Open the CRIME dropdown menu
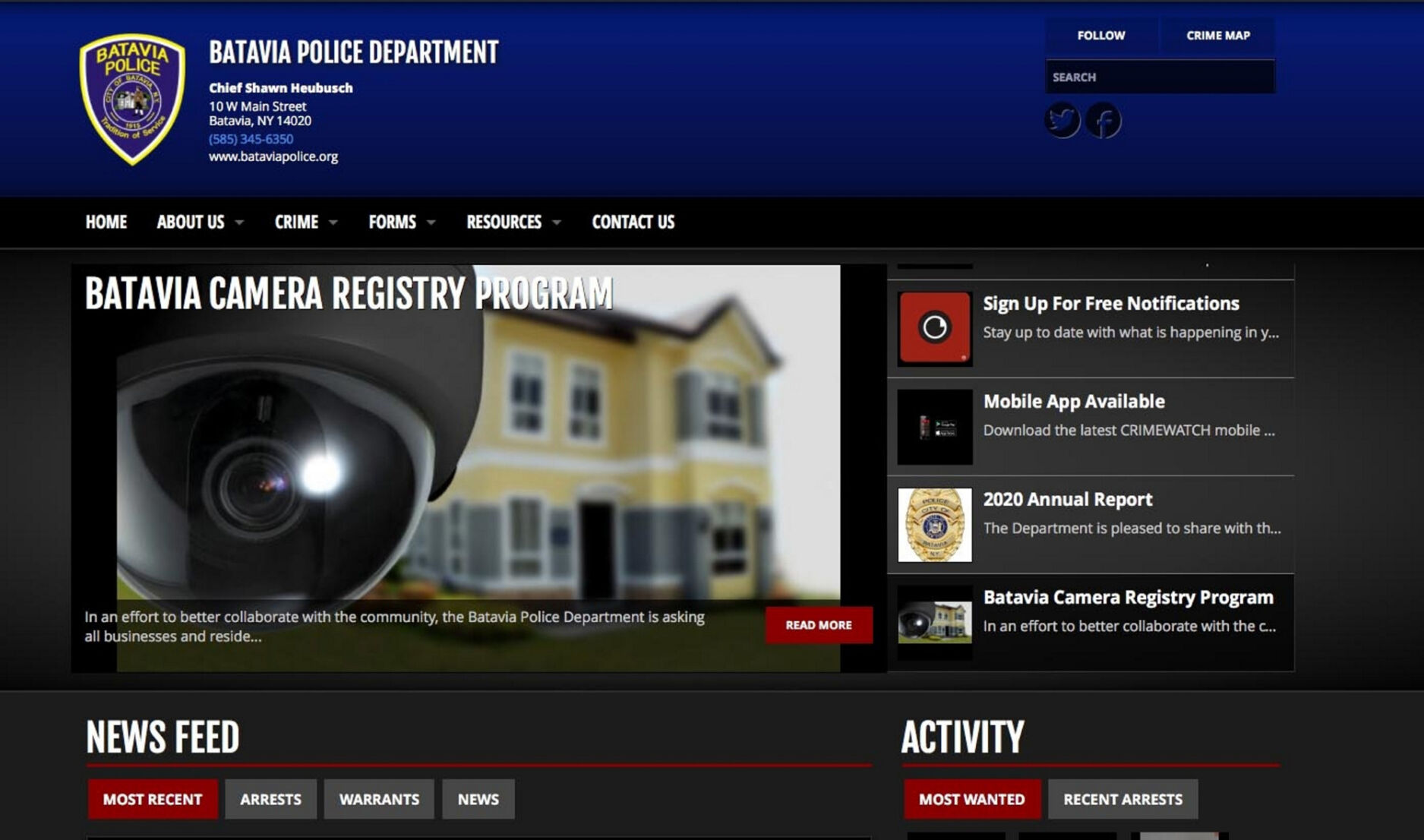Screen dimensions: 1424x840 click(x=297, y=222)
